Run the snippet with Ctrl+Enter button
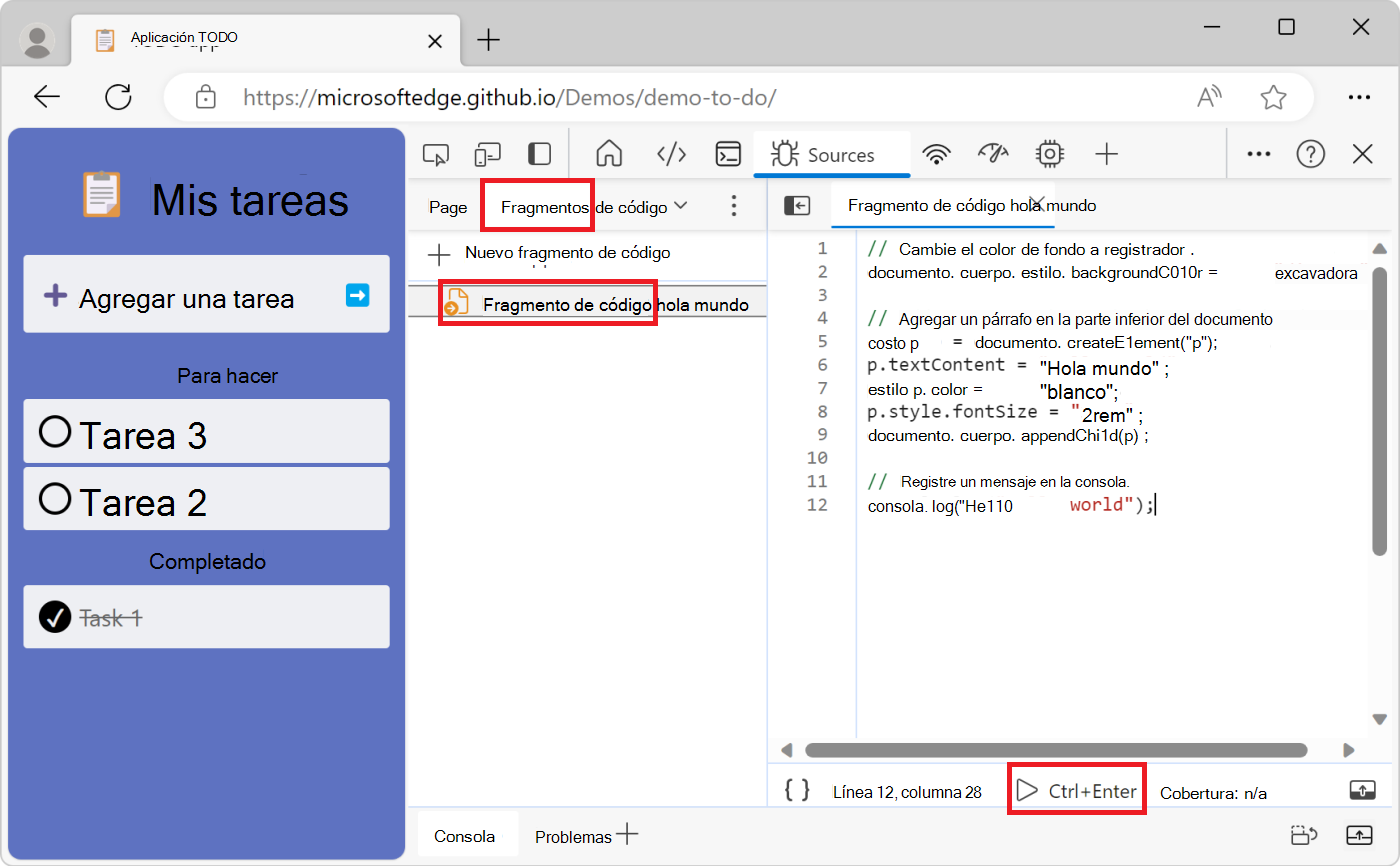Image resolution: width=1400 pixels, height=866 pixels. (x=1076, y=789)
